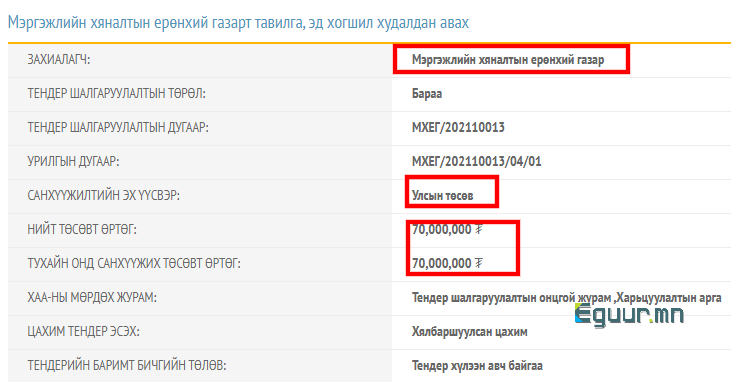This screenshot has height=382, width=731.
Task: Select label САНХҮҮЖИЛТИЙН ЭХ ҮҮСВЭР
Action: click(103, 195)
